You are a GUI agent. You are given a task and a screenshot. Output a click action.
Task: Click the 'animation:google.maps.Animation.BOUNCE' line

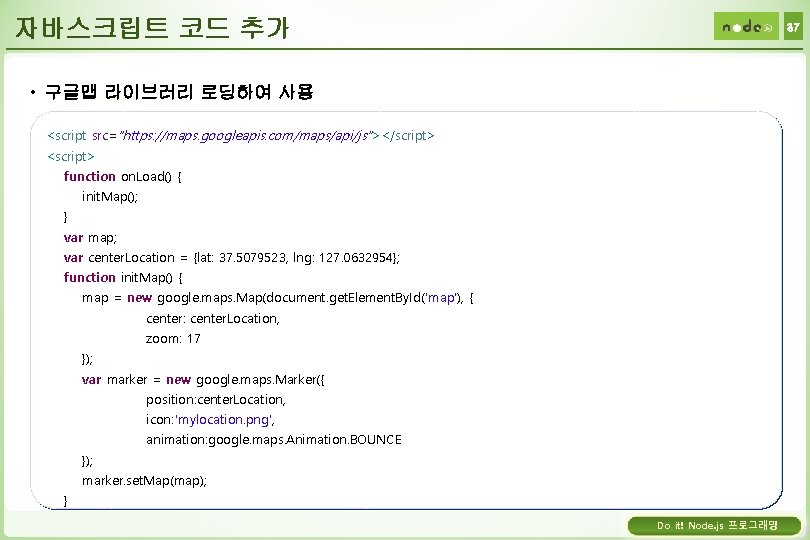(x=274, y=440)
